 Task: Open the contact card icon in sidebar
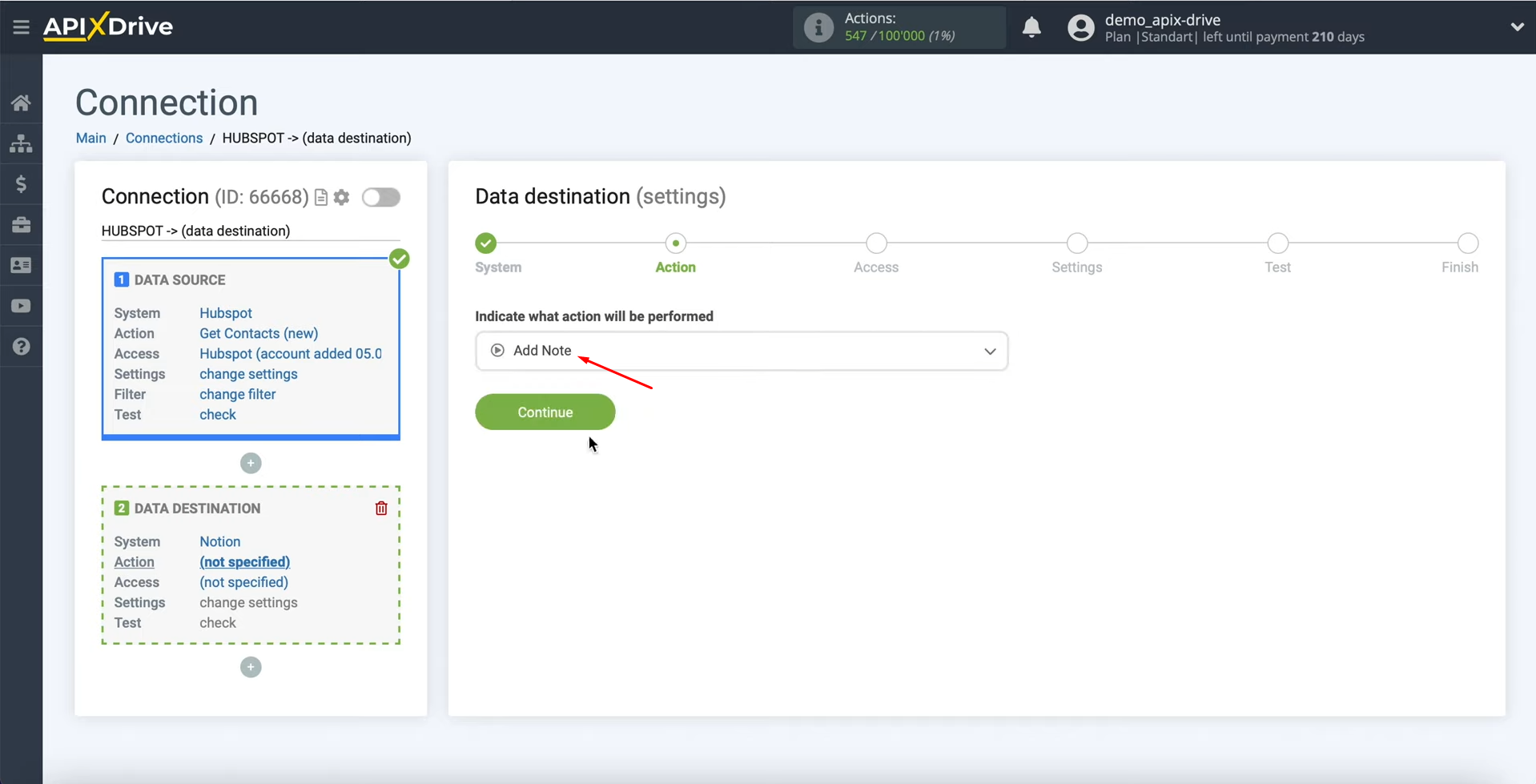(x=21, y=265)
